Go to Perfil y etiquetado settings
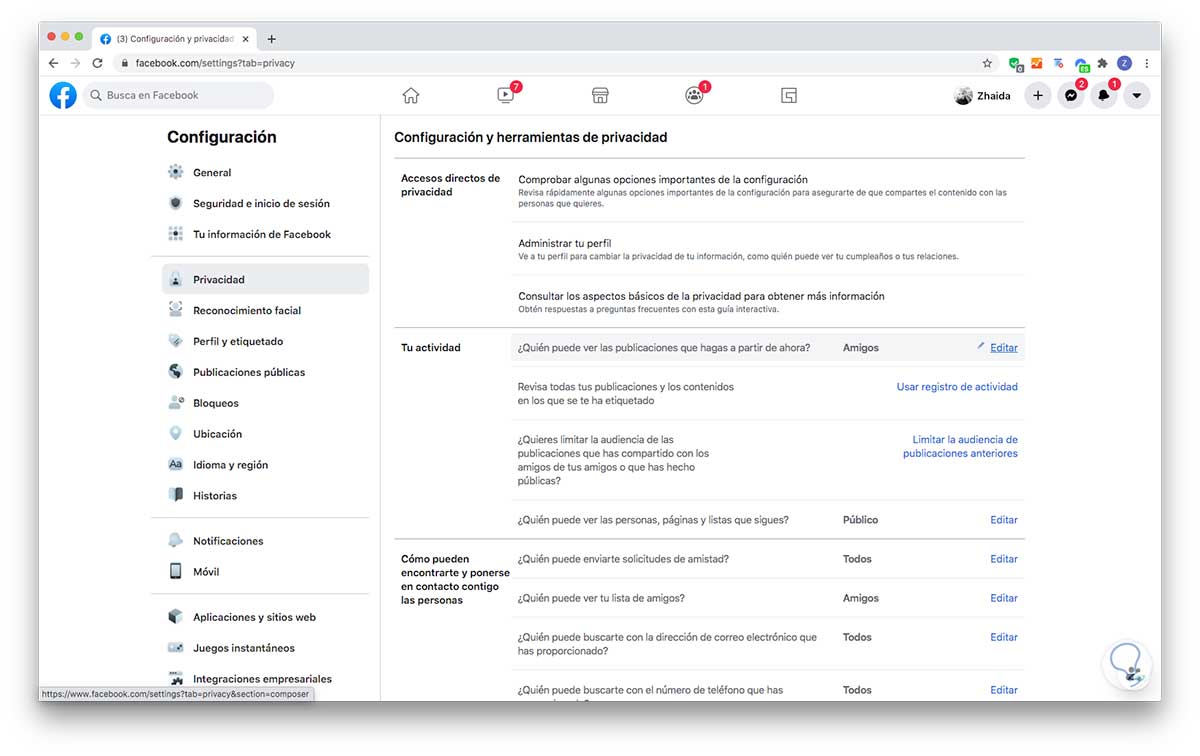The width and height of the screenshot is (1200, 756). (238, 342)
